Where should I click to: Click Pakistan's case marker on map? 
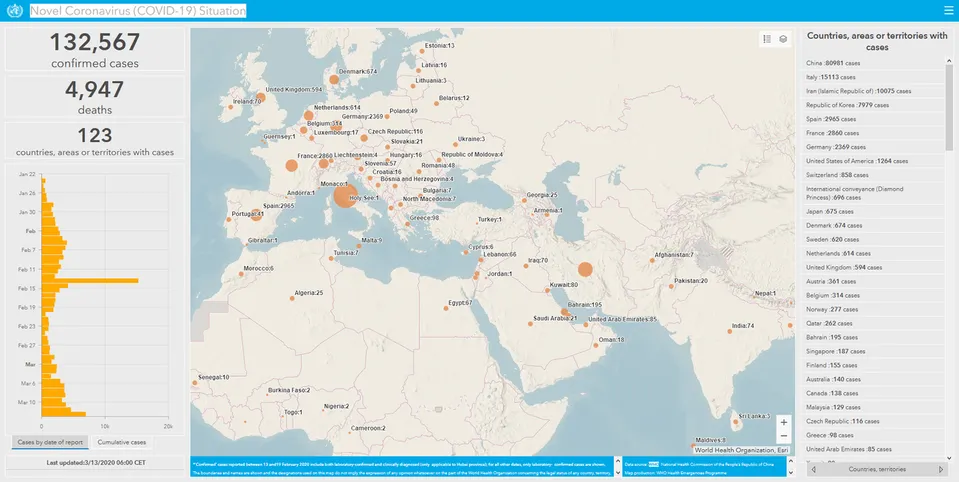672,286
